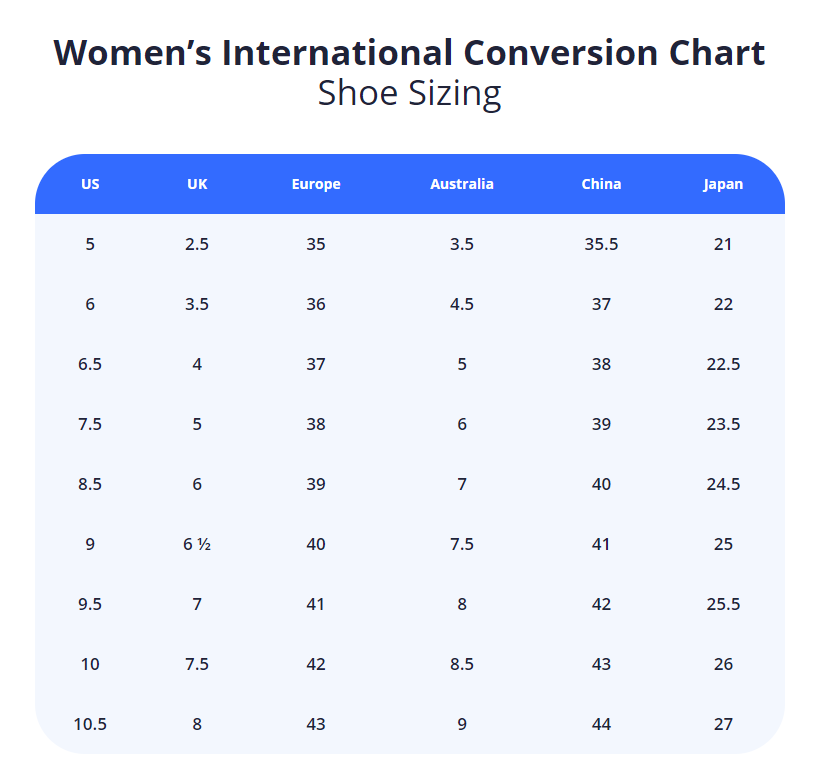Click the US size 10.5 cell
Viewport: 831px width, 765px height.
(x=90, y=724)
